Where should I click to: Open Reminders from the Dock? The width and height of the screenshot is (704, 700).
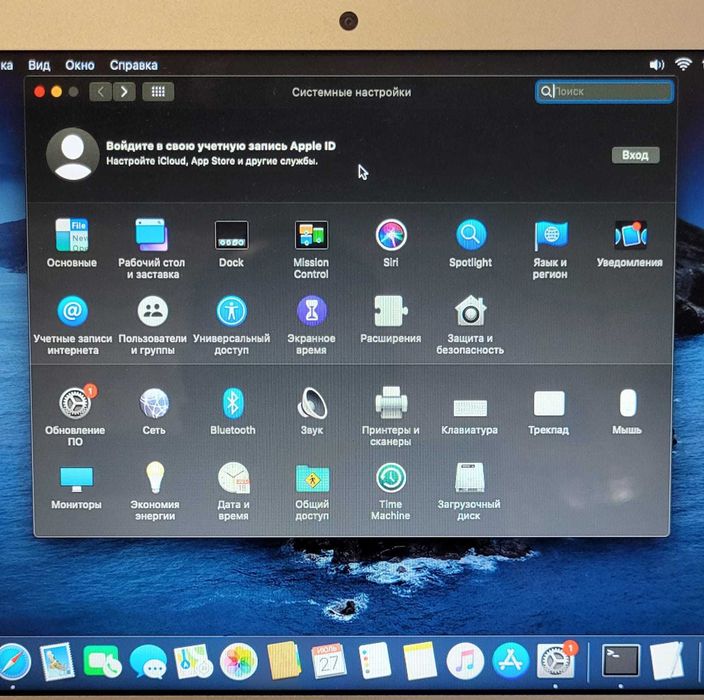(x=374, y=661)
